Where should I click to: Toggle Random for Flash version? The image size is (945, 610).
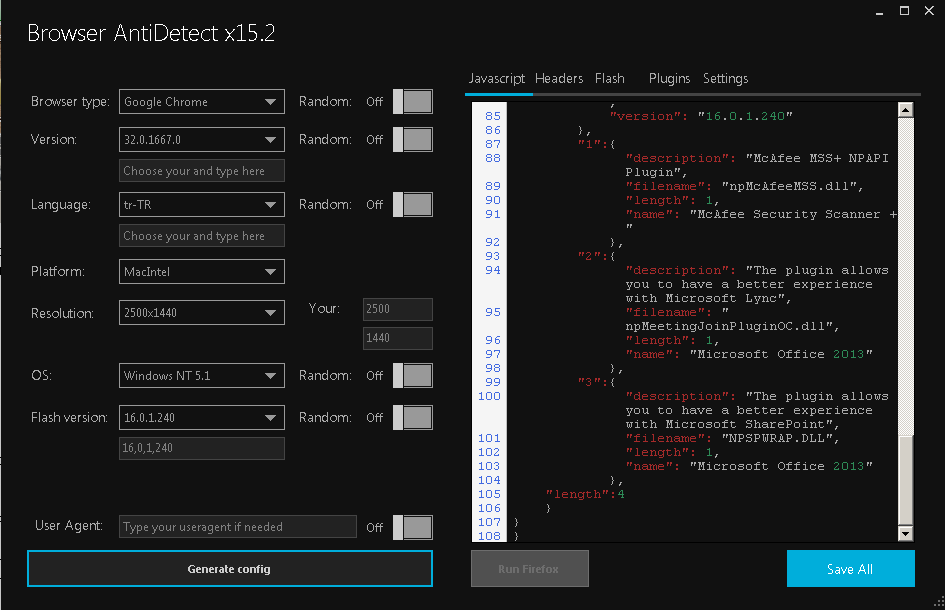411,417
